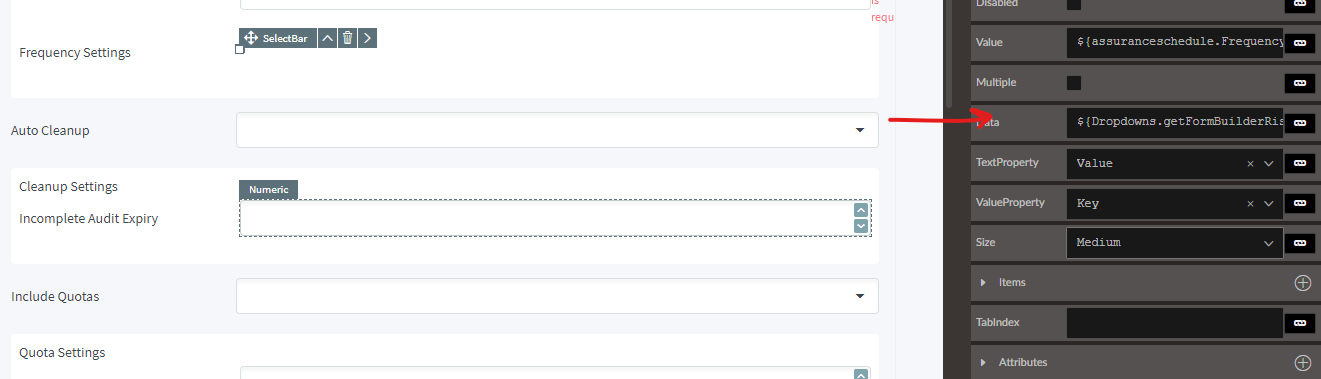Open the Size Medium dropdown
The width and height of the screenshot is (1321, 379).
[x=1175, y=243]
